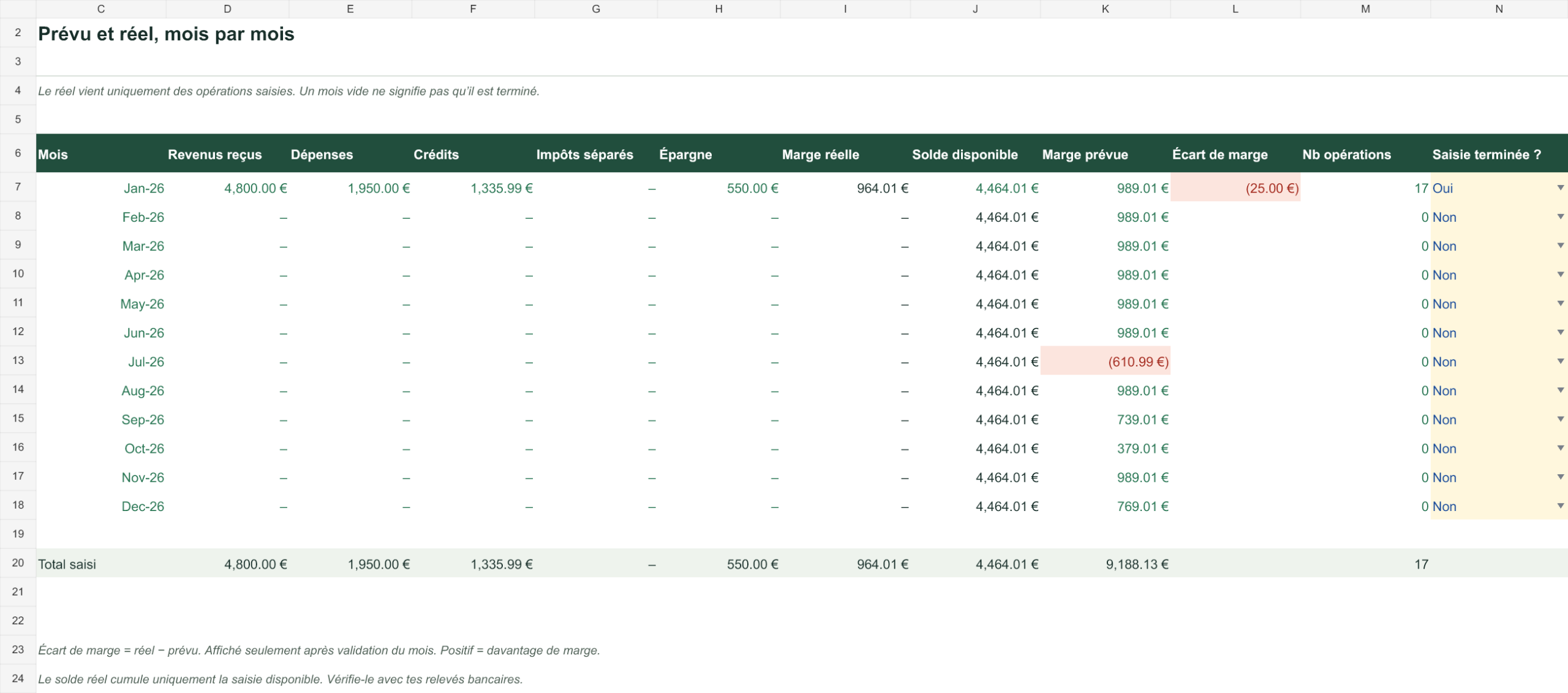Click the red (610.99 €) marge prévue cell
Image resolution: width=1568 pixels, height=693 pixels.
(1106, 362)
